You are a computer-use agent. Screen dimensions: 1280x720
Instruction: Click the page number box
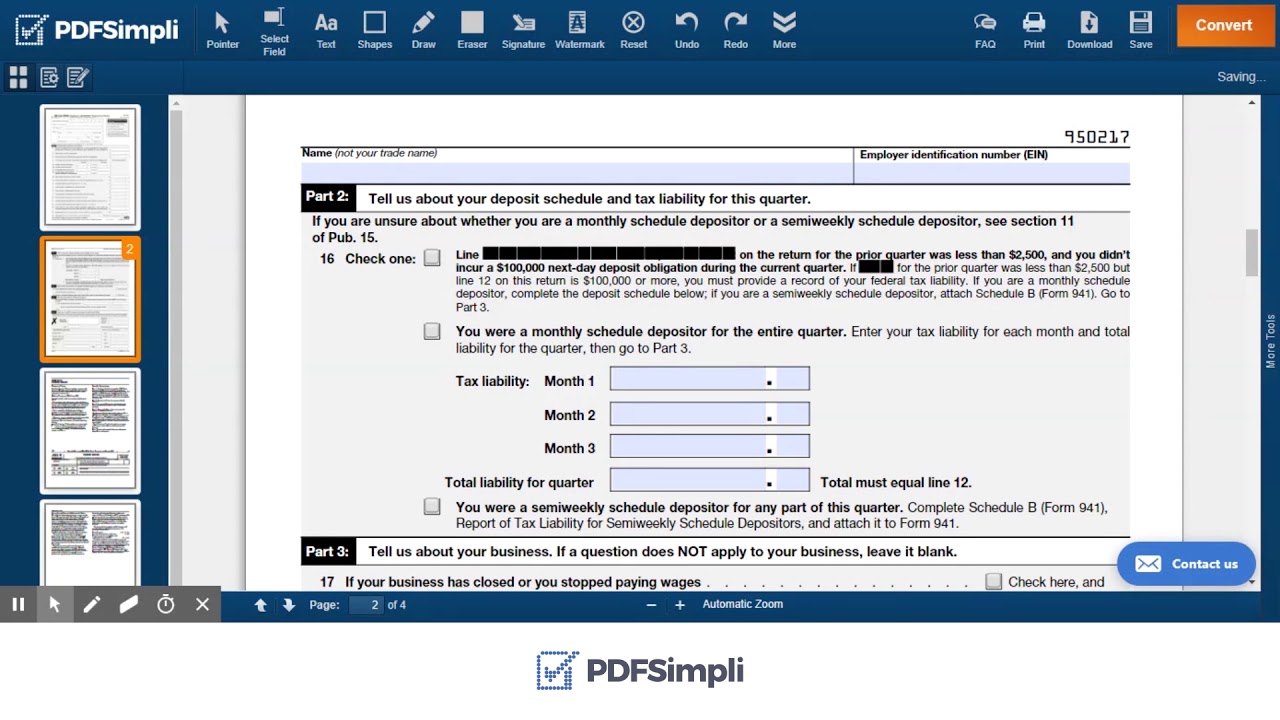(367, 604)
